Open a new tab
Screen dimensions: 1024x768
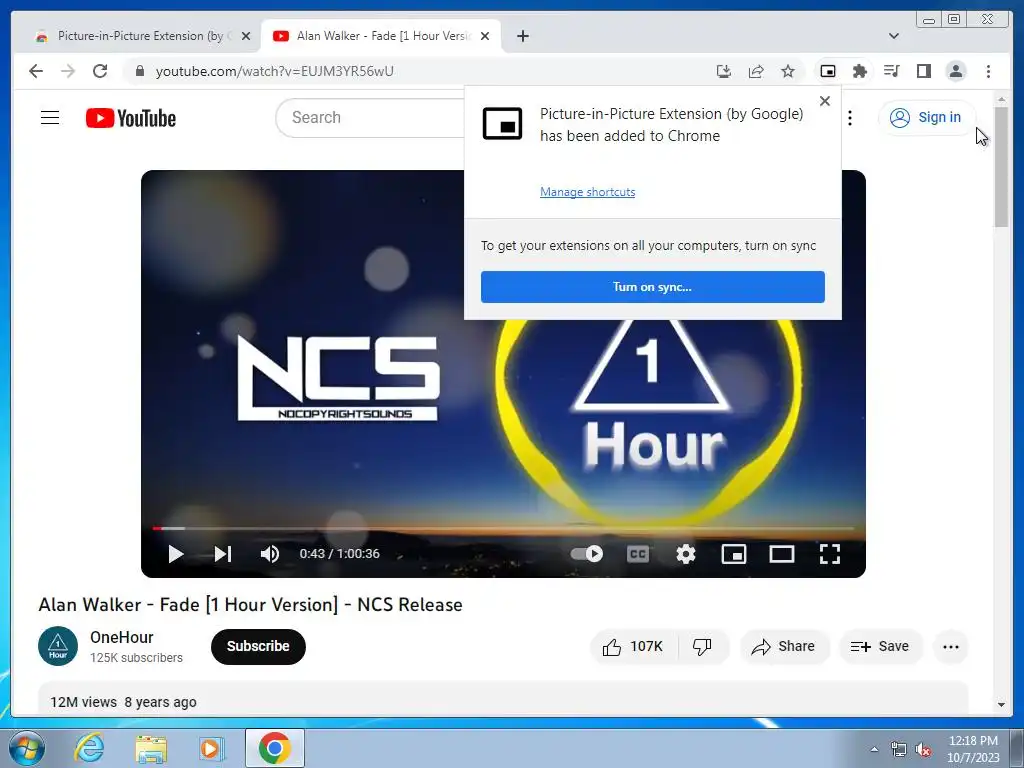(522, 36)
